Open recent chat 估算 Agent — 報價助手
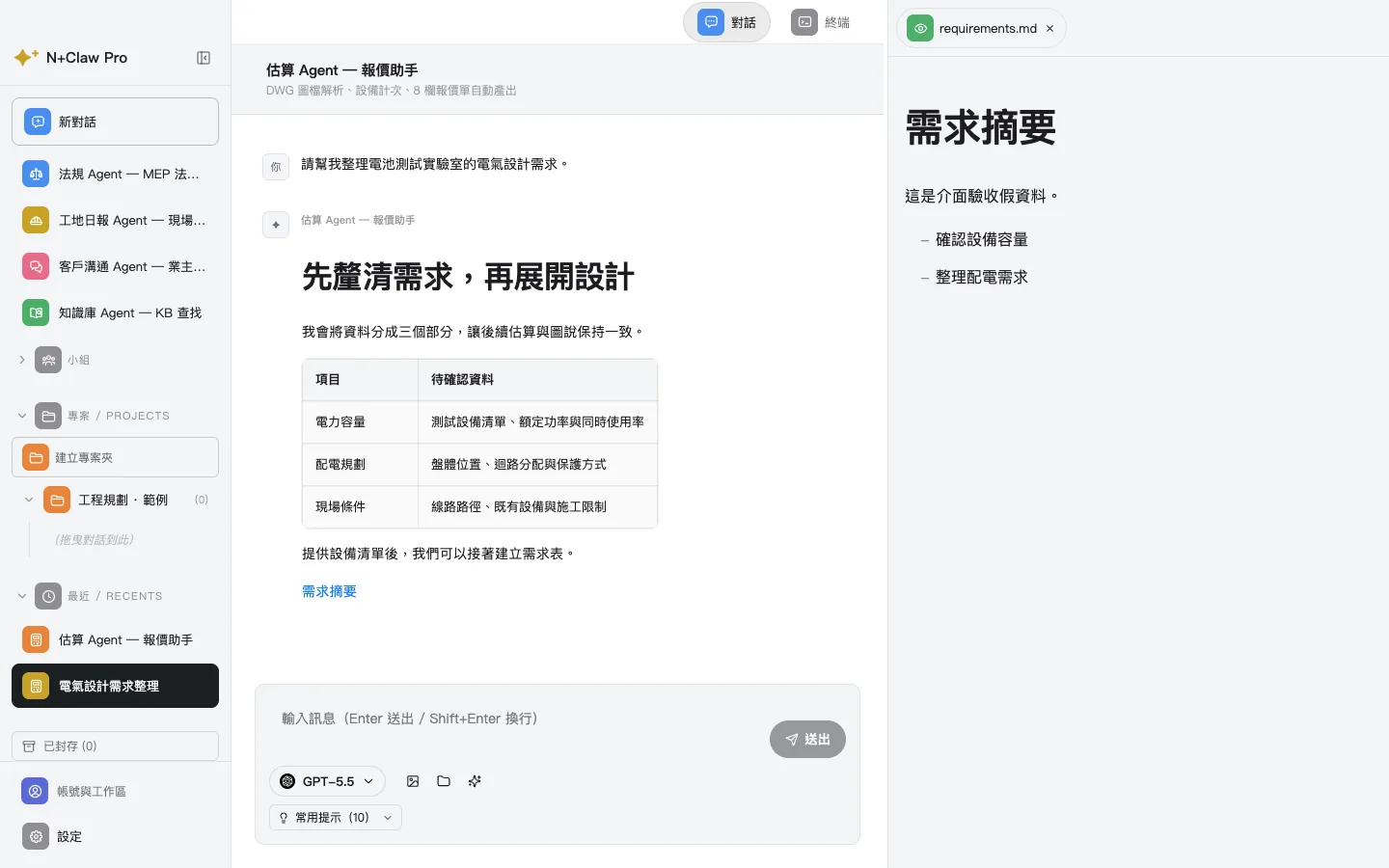 (x=115, y=639)
